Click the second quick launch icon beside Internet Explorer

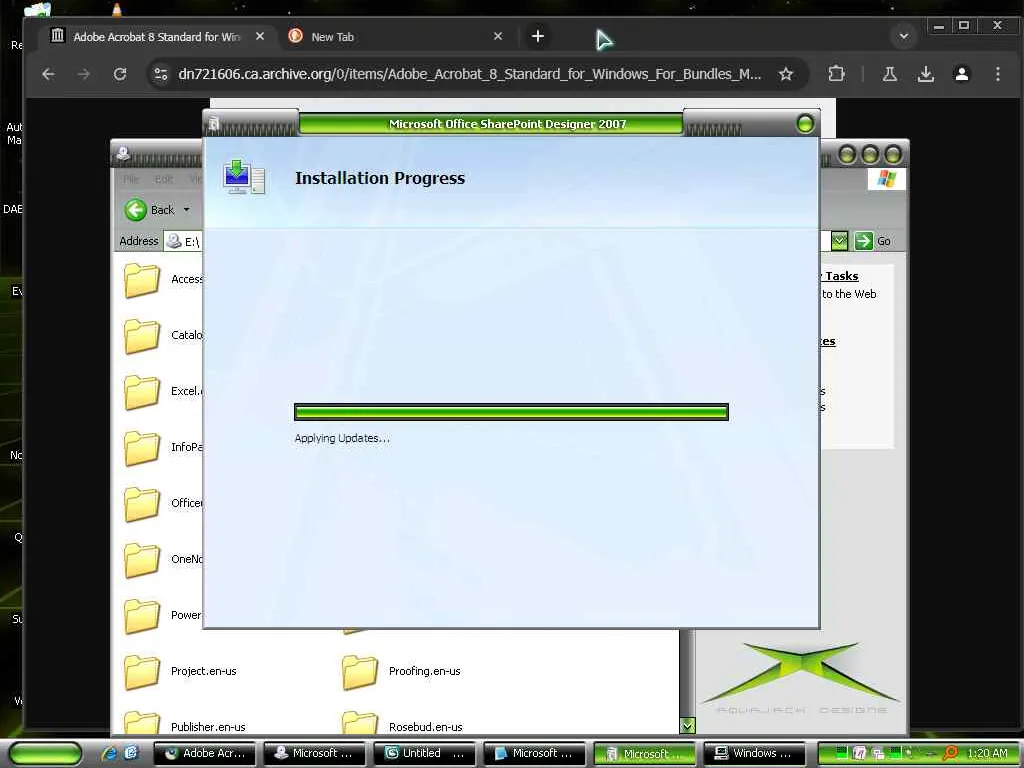coord(131,753)
